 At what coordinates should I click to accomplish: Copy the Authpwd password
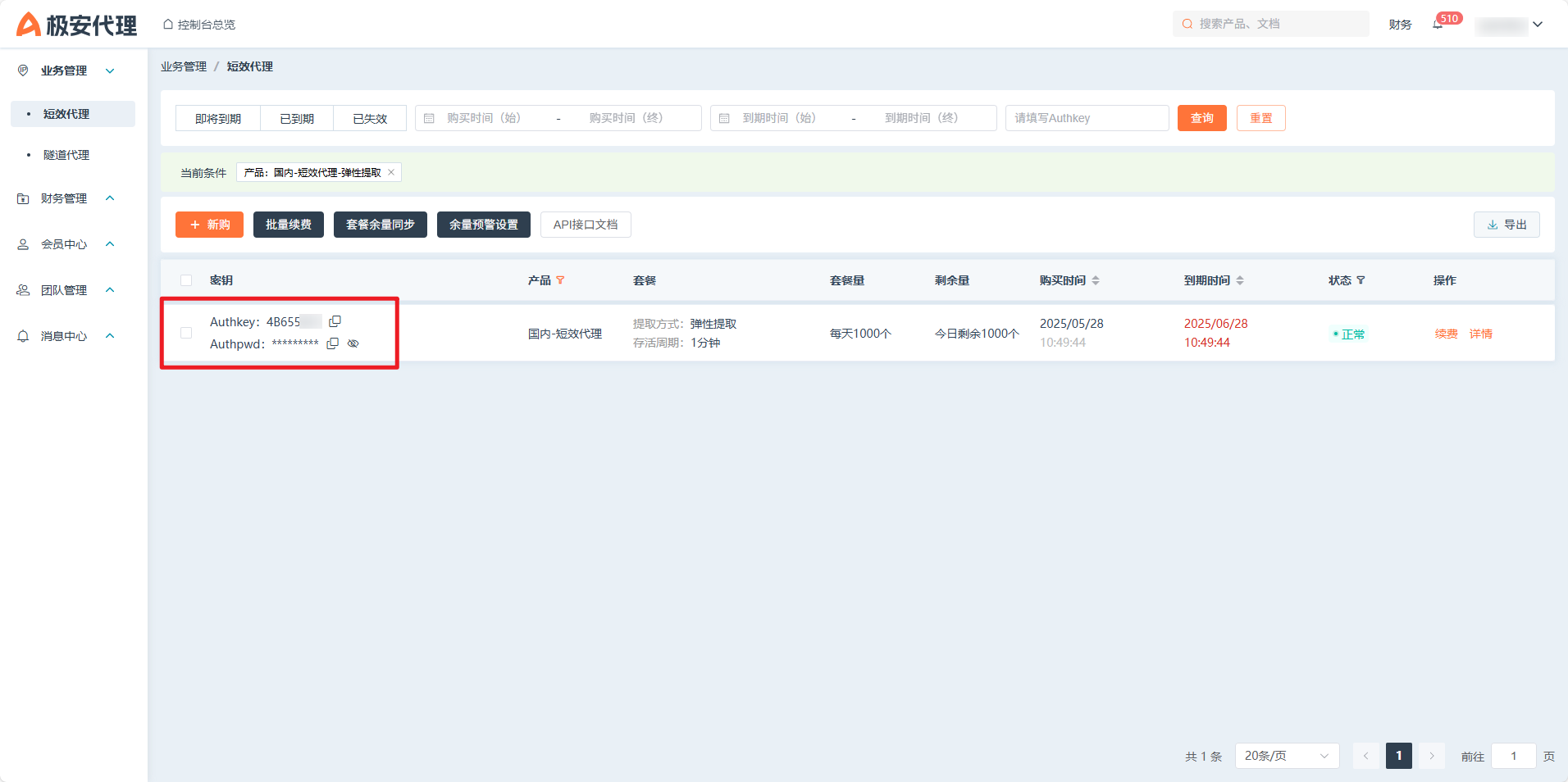click(332, 343)
